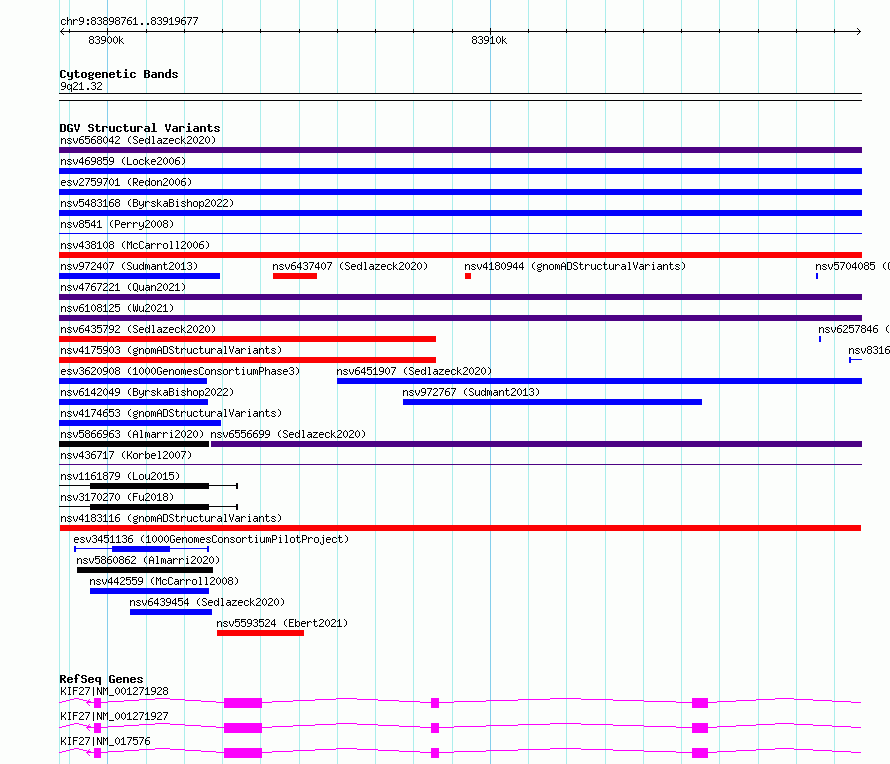
Task: Click the nsv6257846 variant label
Action: [x=854, y=329]
